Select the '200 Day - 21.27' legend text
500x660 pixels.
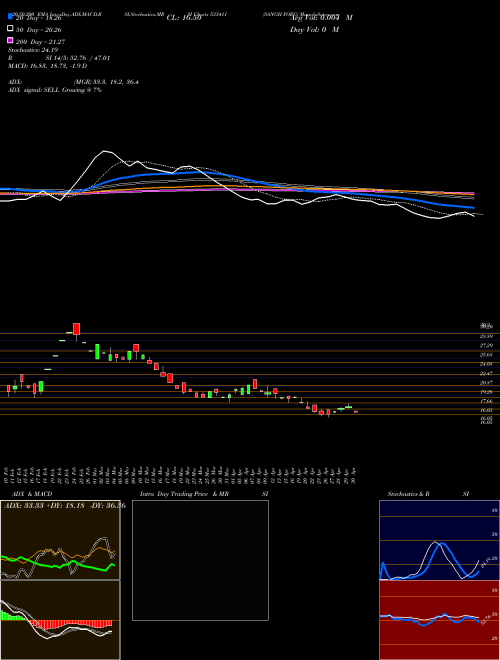coord(40,42)
